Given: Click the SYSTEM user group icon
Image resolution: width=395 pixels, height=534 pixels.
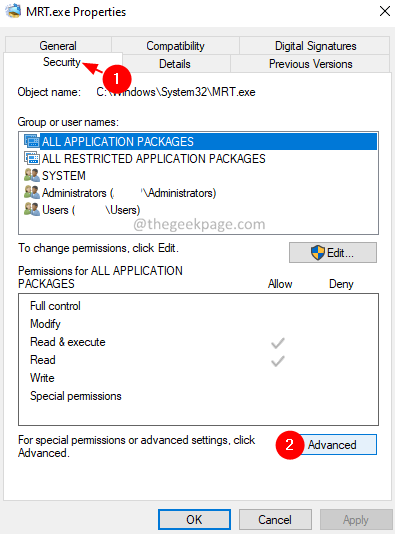Looking at the screenshot, I should click(32, 175).
